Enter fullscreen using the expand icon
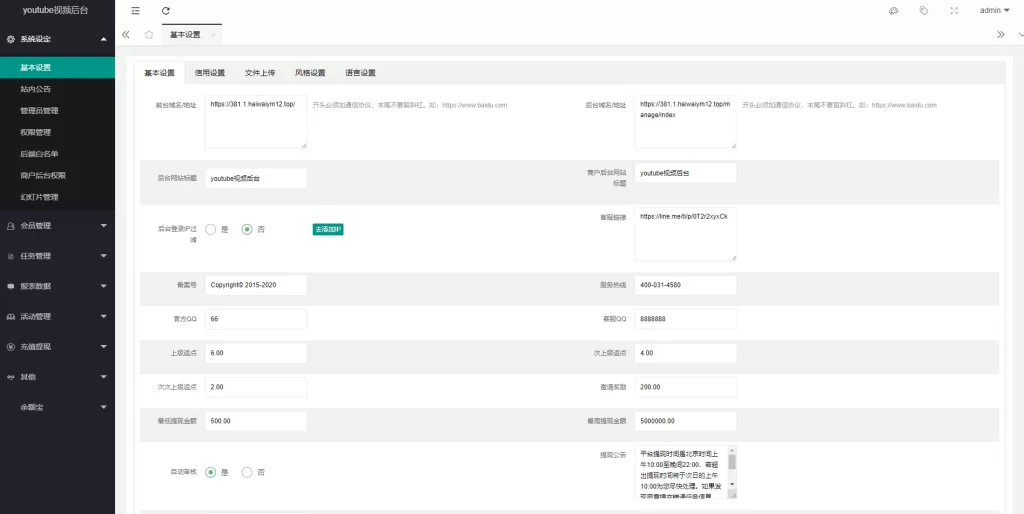1024x514 pixels. 953,11
